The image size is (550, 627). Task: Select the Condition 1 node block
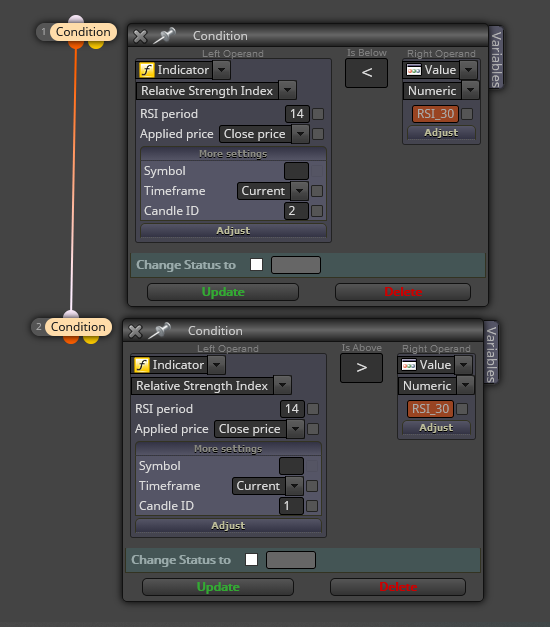pos(83,32)
